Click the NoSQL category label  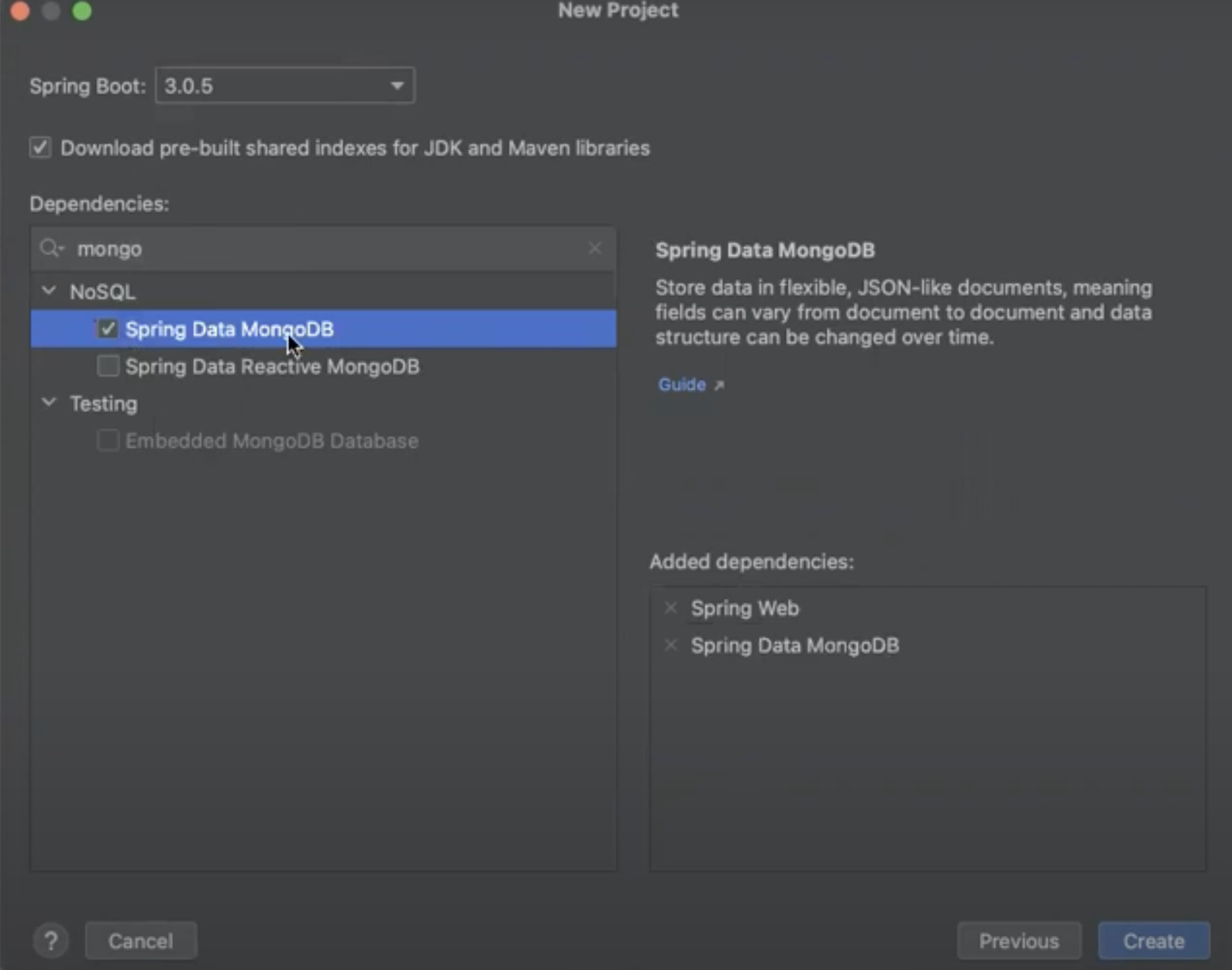102,292
